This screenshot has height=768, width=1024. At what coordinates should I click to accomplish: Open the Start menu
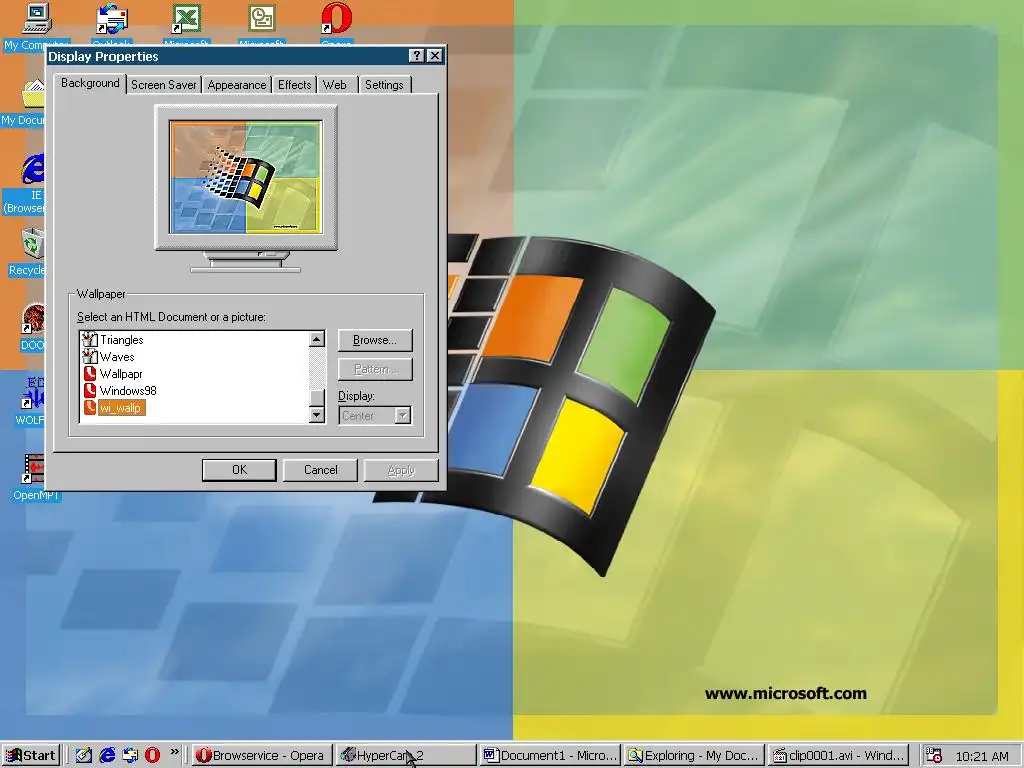pyautogui.click(x=31, y=756)
